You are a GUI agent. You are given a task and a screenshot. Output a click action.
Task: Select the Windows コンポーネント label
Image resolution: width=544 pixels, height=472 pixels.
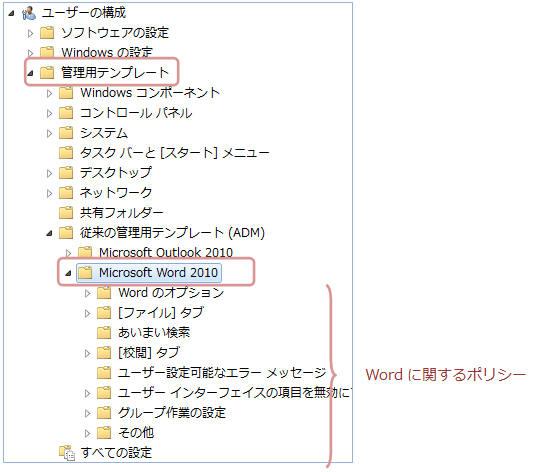click(x=150, y=93)
